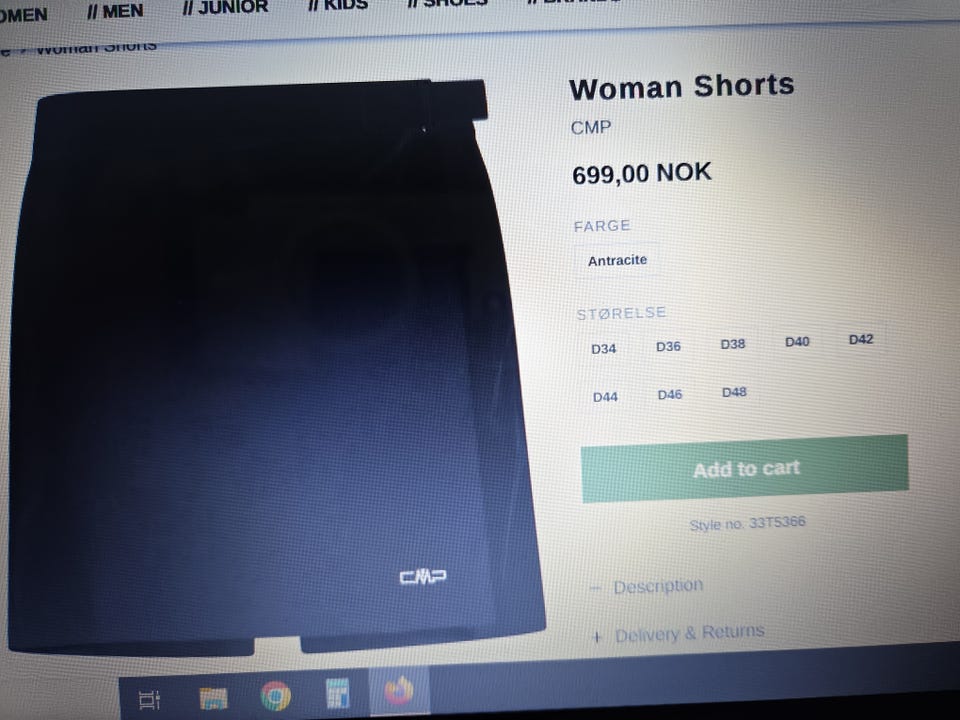Select size D48

pos(734,392)
